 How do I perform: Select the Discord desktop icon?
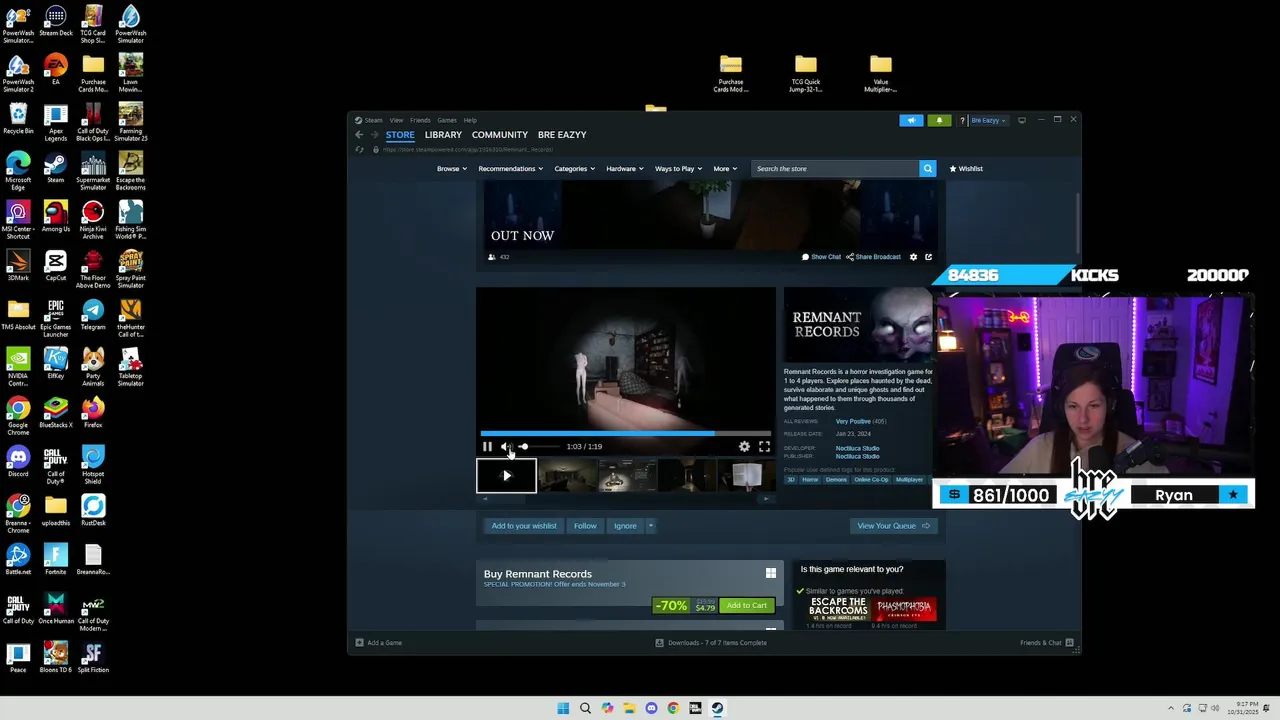pos(18,462)
